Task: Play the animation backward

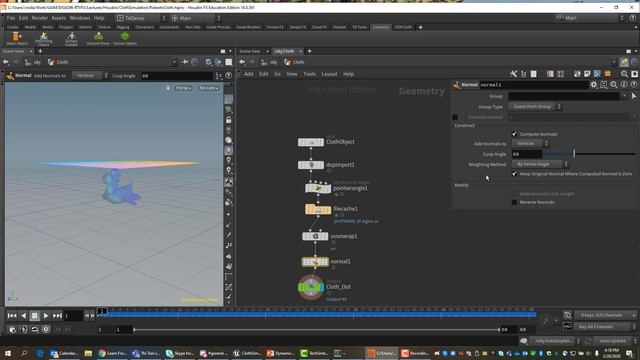Action: pyautogui.click(x=23, y=316)
